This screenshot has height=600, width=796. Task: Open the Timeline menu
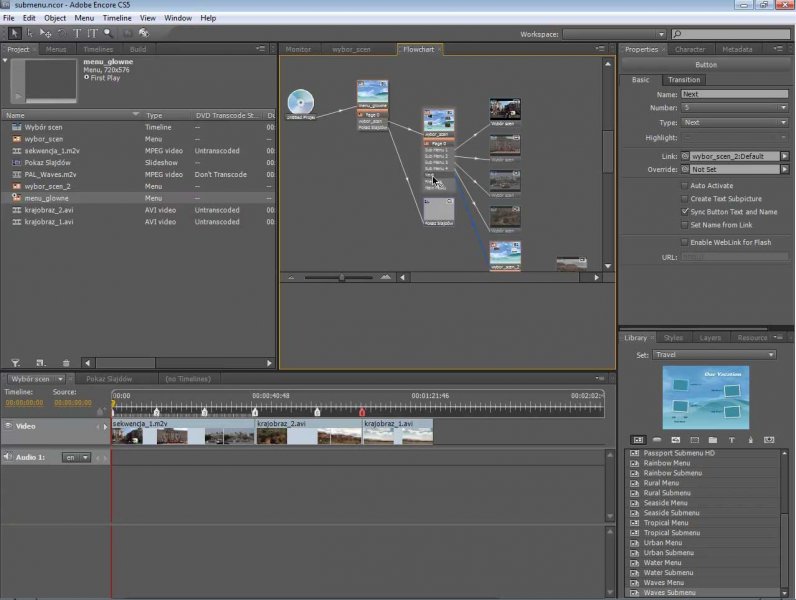(x=116, y=18)
